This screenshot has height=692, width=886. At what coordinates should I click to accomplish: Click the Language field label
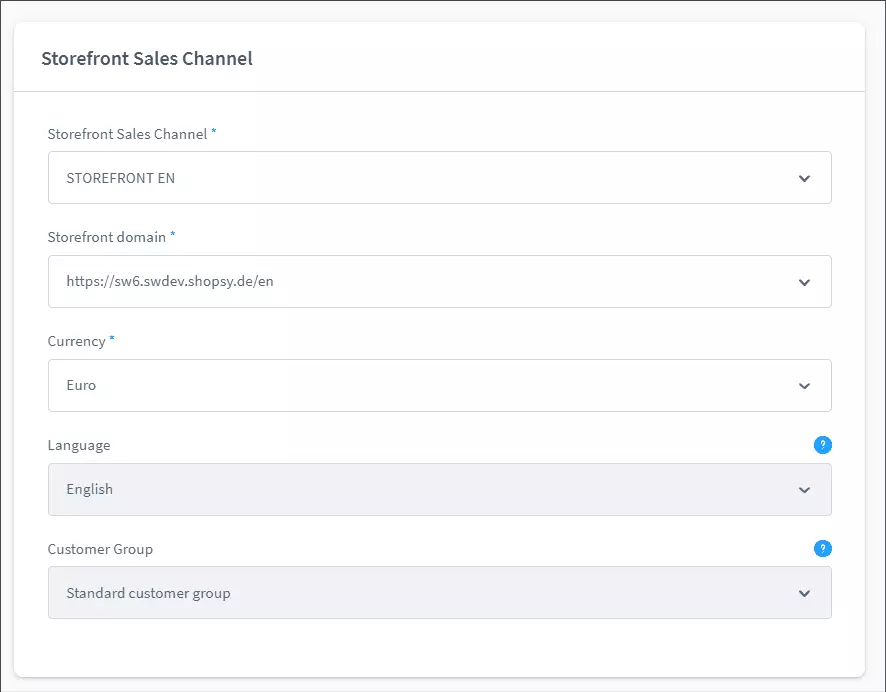(x=79, y=445)
